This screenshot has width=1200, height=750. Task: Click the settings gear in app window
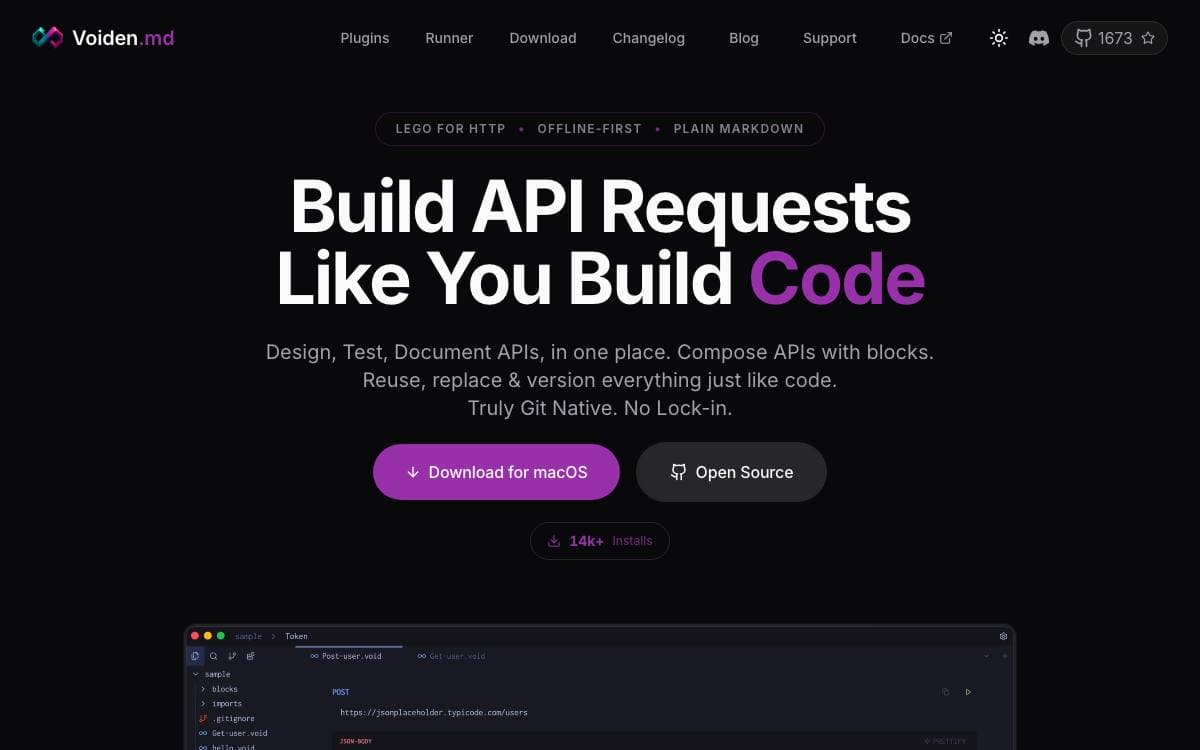(1003, 636)
